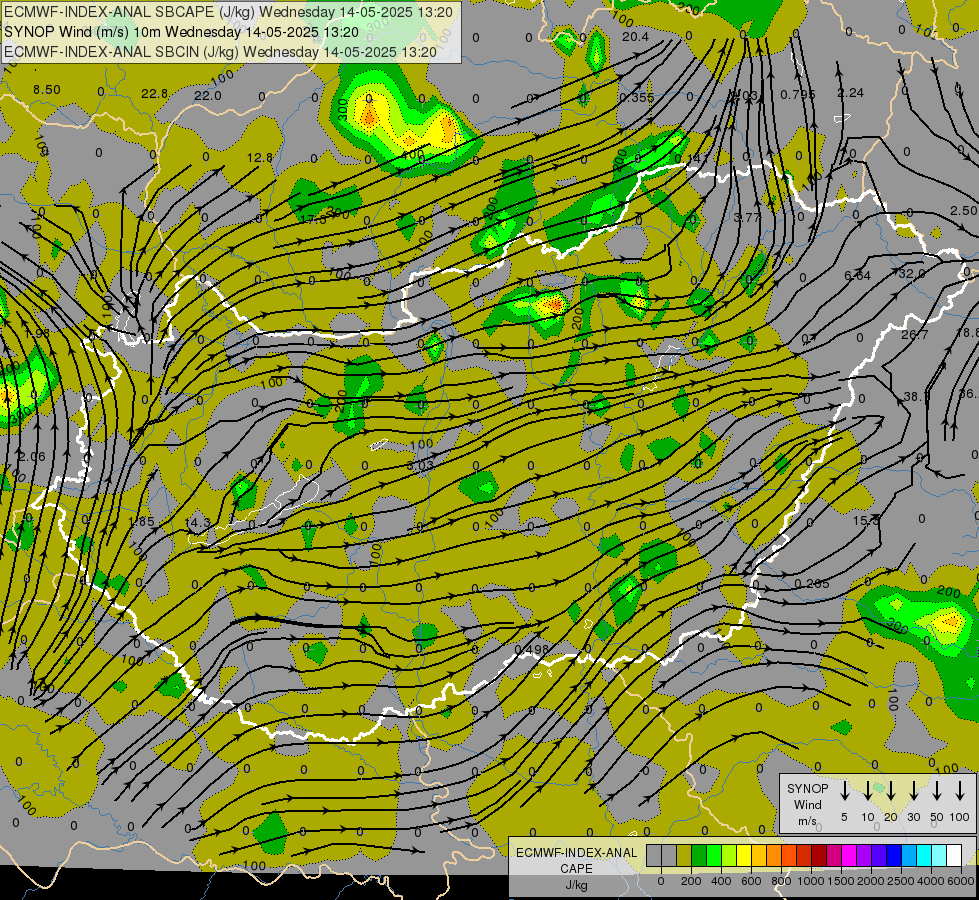Click the 2500 tick label on CAPE legend
979x900 pixels.
click(901, 881)
